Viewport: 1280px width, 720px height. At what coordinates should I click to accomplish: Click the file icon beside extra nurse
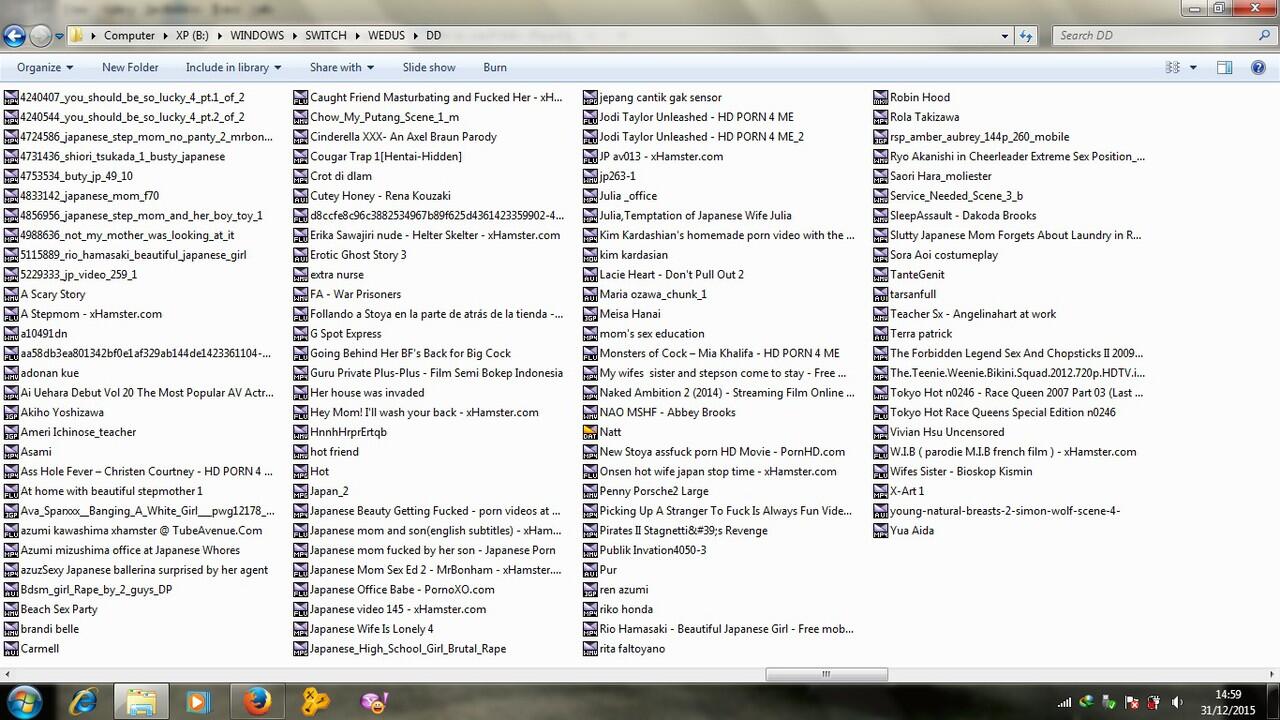pyautogui.click(x=300, y=275)
